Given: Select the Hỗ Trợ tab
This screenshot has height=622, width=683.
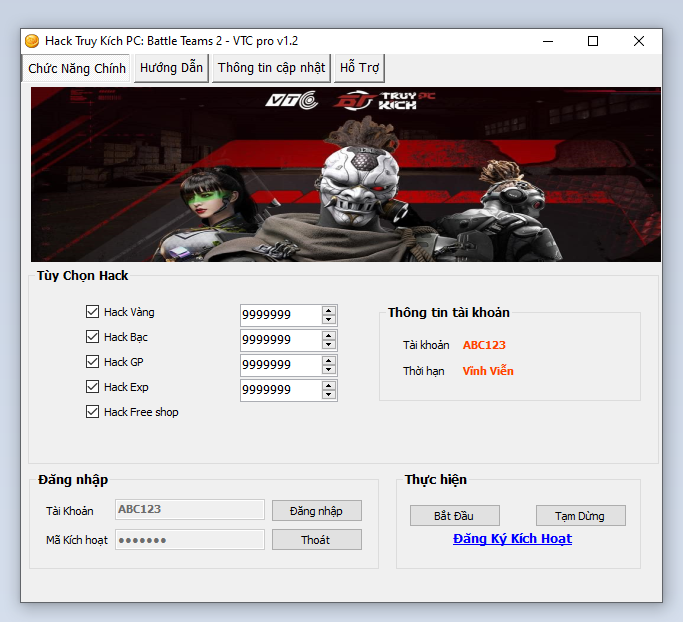Looking at the screenshot, I should (x=359, y=68).
